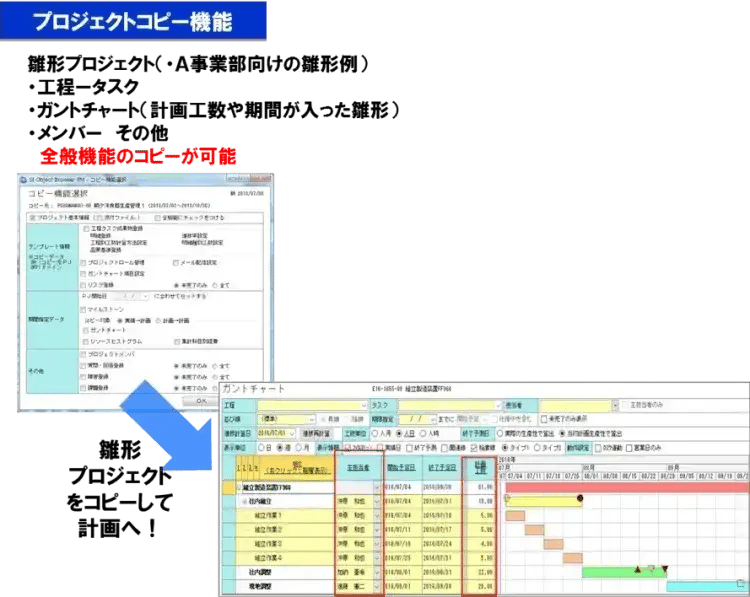Viewport: 750px width, 597px height.
Task: Open the 主担当者 dropdown for 組立作業1
Action: click(x=376, y=515)
